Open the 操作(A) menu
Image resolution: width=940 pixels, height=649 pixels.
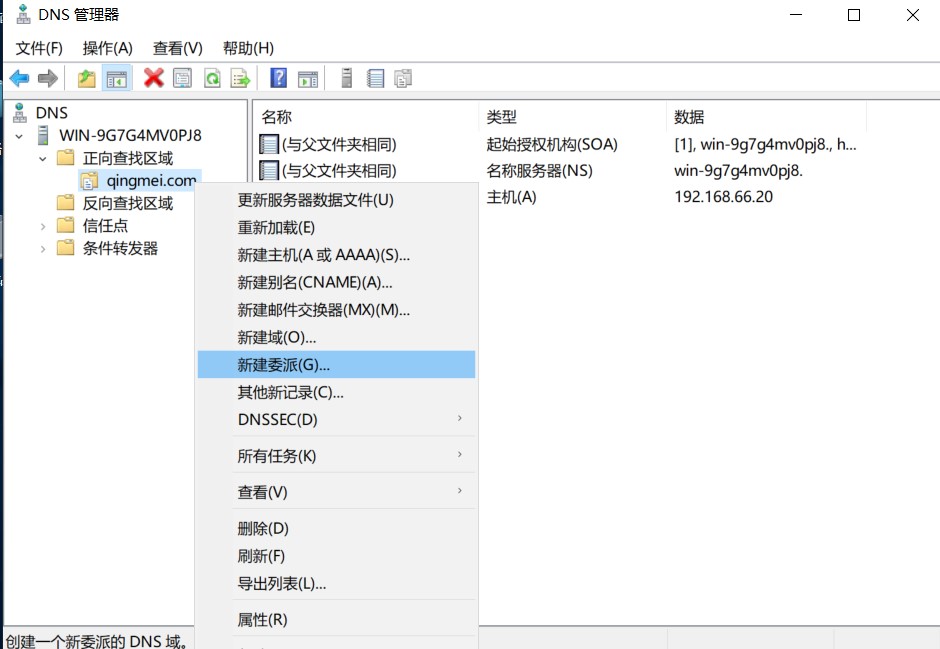(x=107, y=48)
